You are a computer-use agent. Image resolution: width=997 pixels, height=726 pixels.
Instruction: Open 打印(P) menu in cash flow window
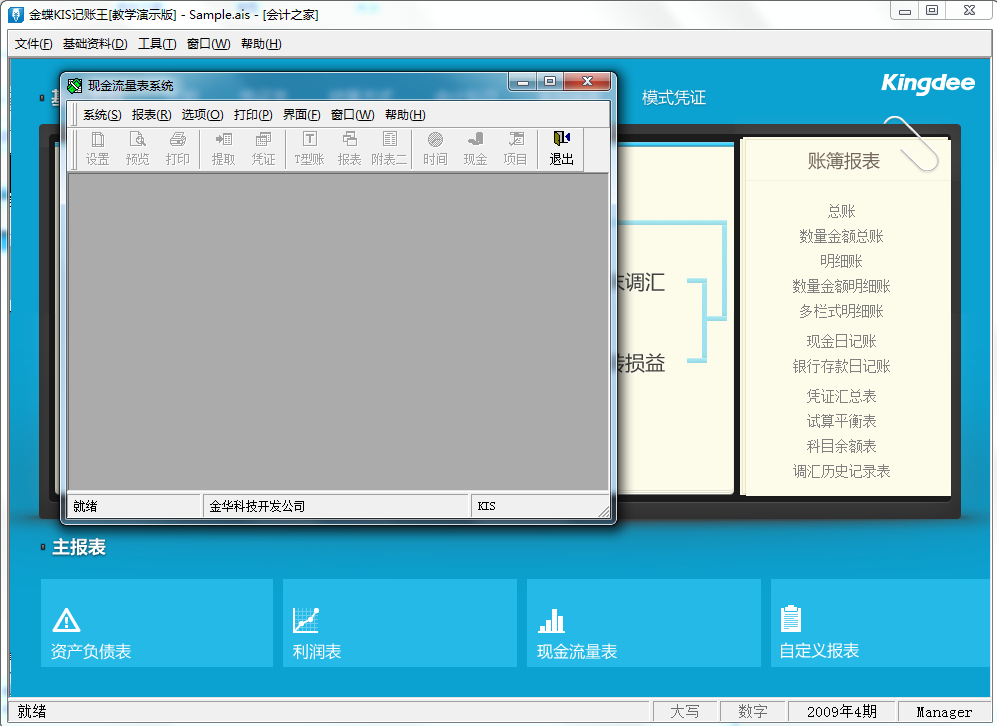click(x=253, y=114)
